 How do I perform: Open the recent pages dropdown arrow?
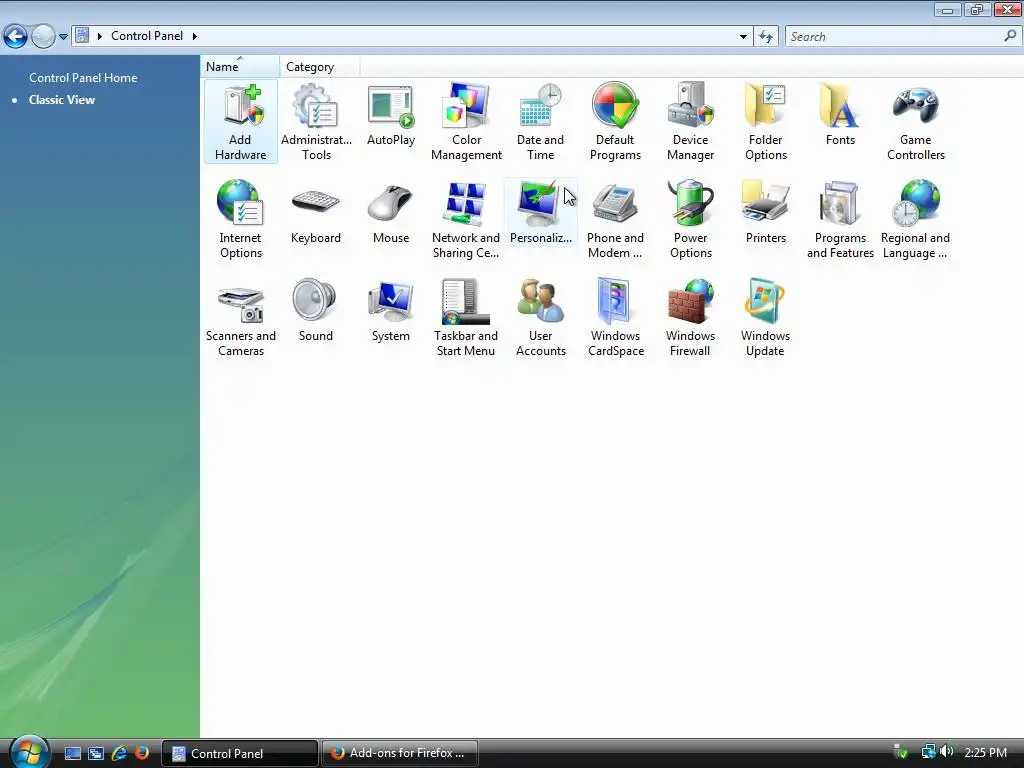click(x=63, y=37)
